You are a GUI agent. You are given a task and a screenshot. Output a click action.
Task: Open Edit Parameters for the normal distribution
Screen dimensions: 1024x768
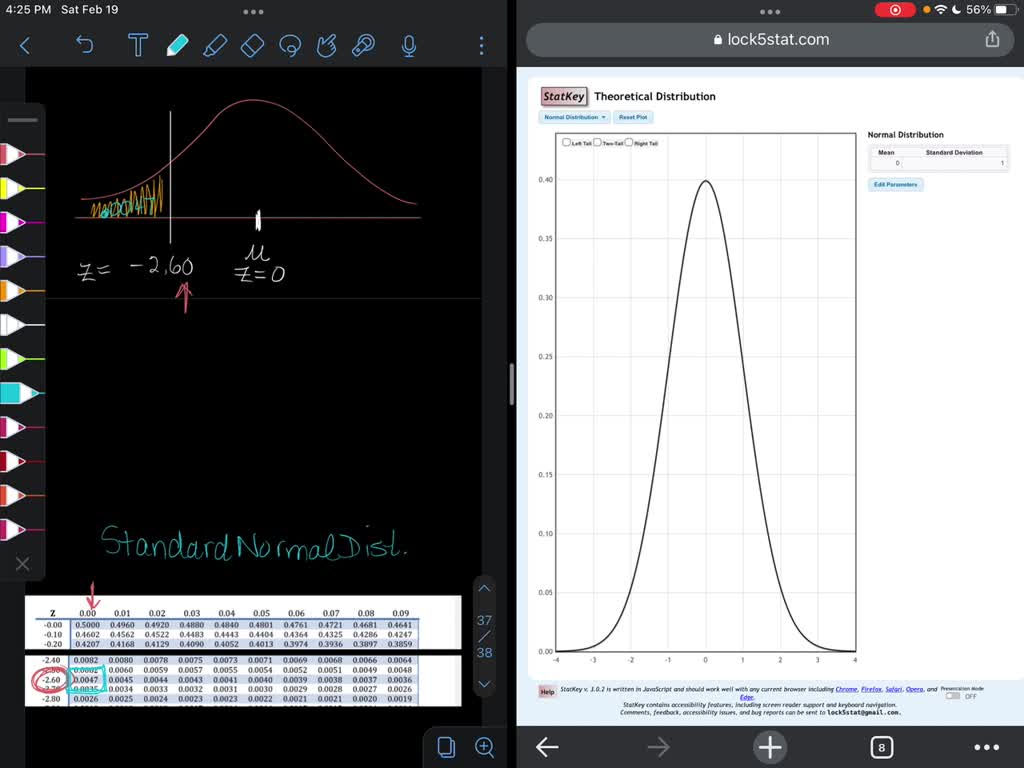pos(895,184)
